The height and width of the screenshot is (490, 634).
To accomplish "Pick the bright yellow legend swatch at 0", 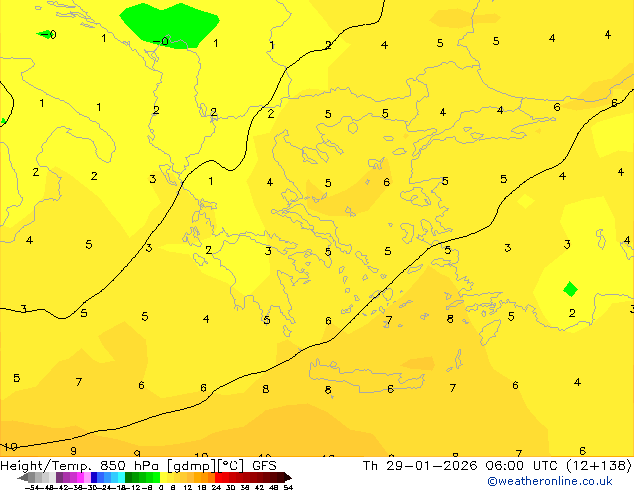I will (163, 477).
